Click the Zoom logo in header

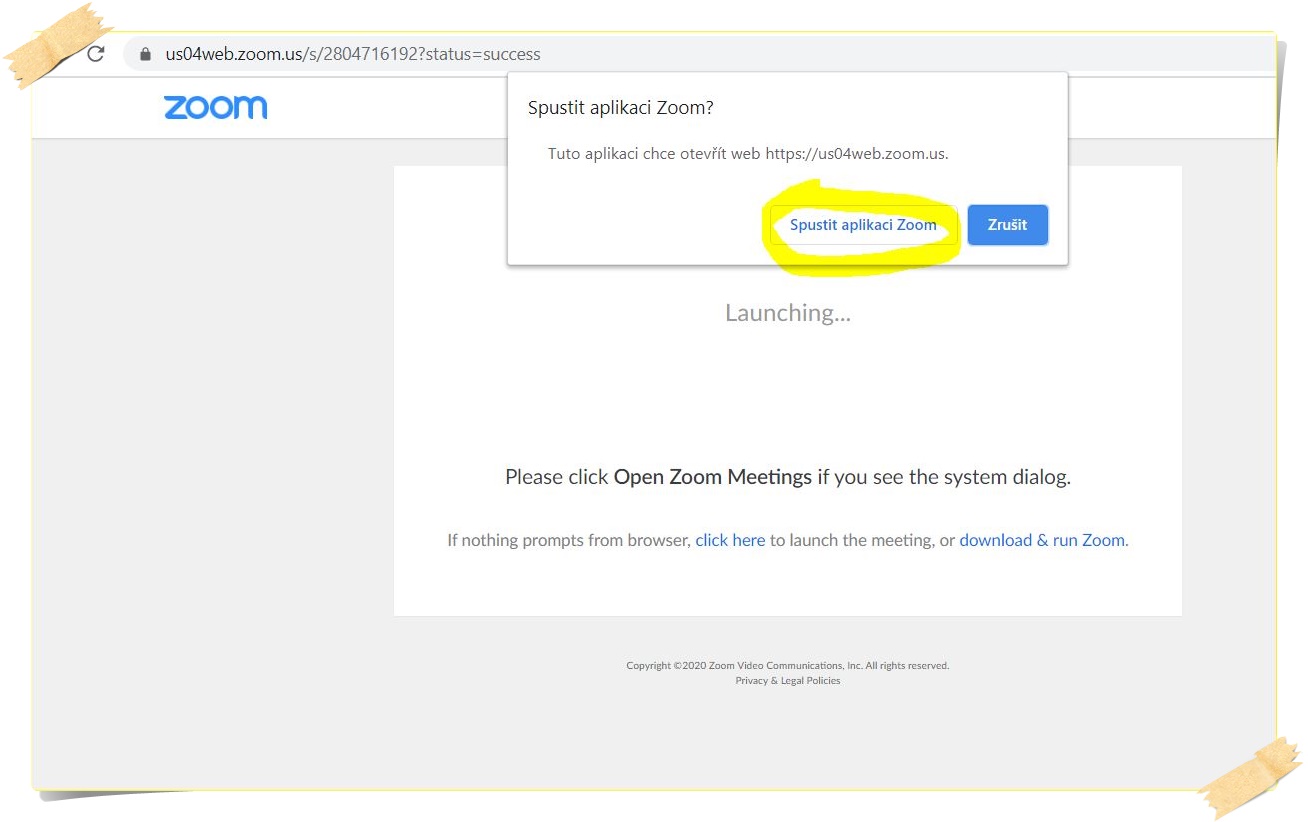pyautogui.click(x=216, y=107)
